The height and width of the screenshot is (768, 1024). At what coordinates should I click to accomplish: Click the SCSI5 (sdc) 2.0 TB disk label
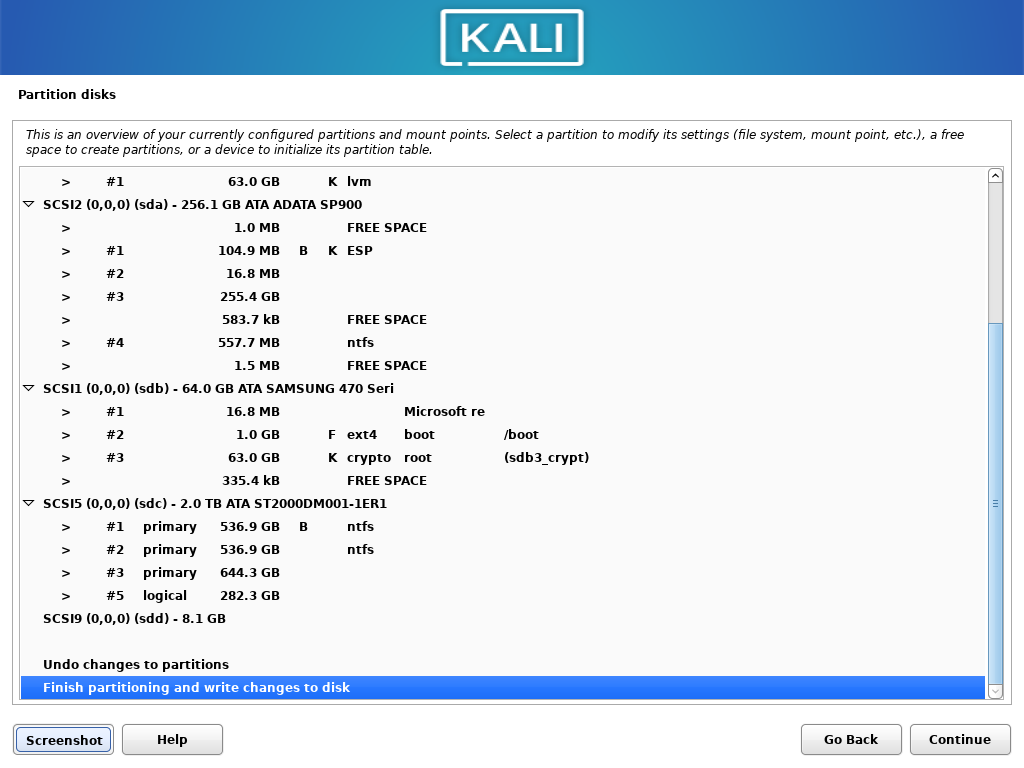point(215,504)
